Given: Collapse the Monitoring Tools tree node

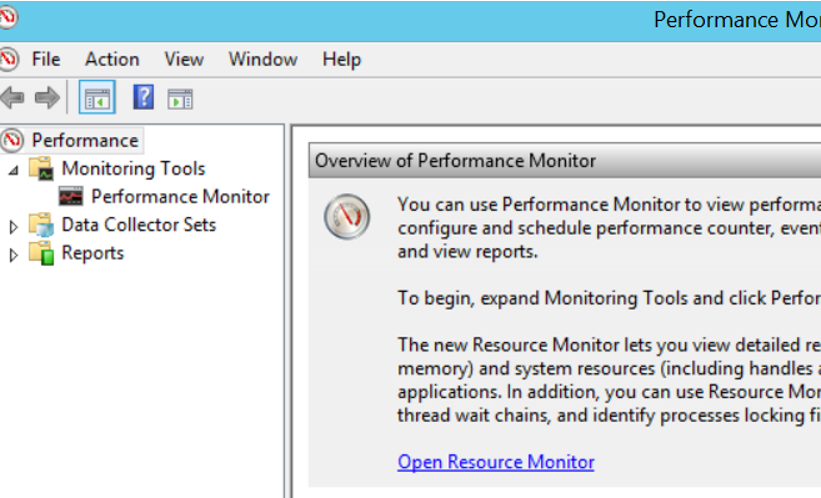Looking at the screenshot, I should click(14, 170).
